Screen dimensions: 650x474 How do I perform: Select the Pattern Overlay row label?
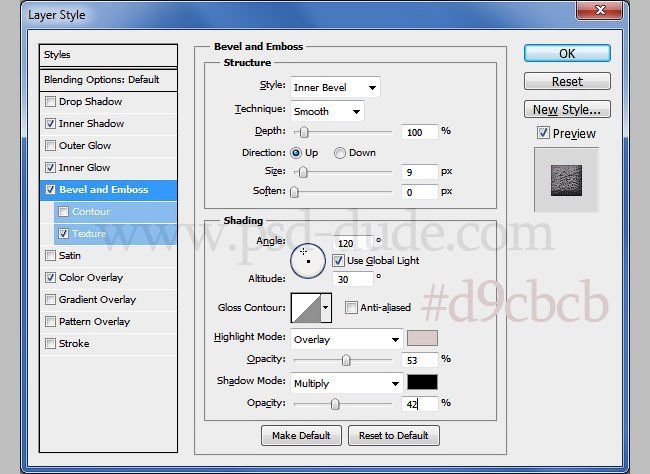click(x=95, y=321)
